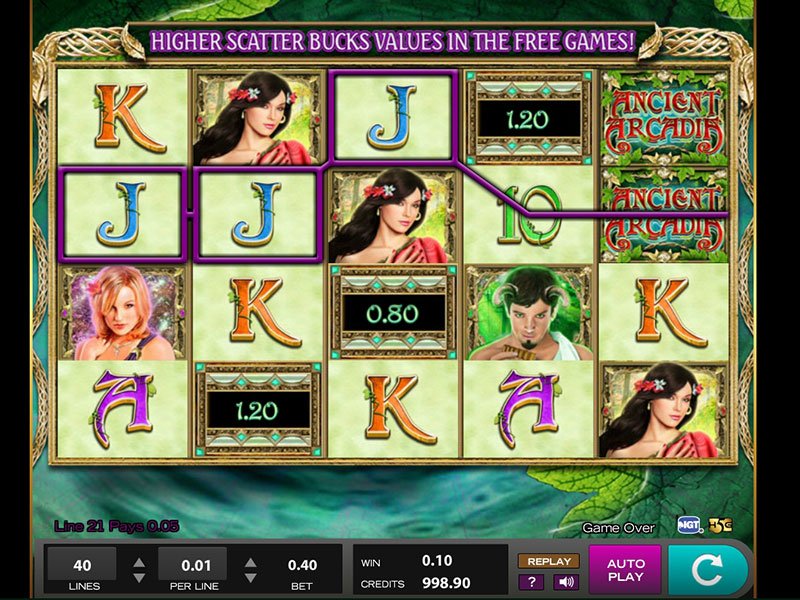Select the blonde fairy symbol
This screenshot has width=800, height=600.
tap(122, 312)
